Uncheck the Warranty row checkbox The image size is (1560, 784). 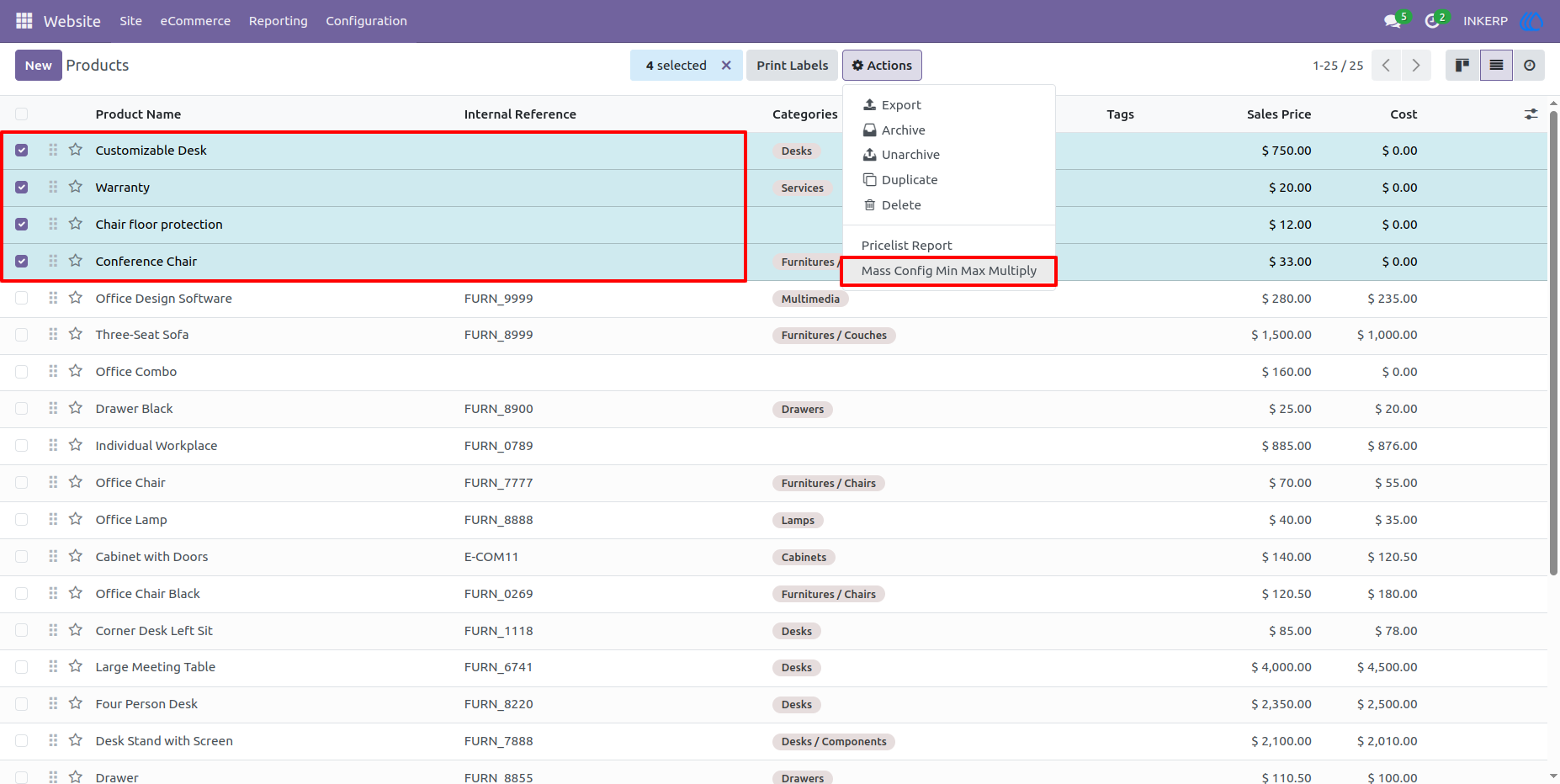22,188
